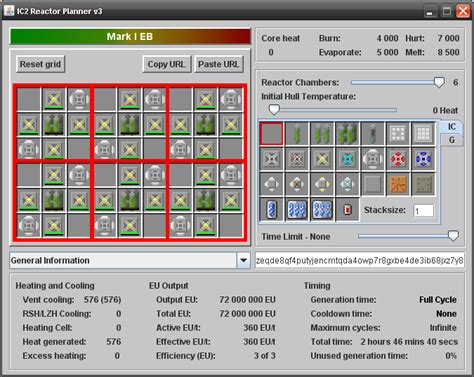Choose the cyan heat vent in palette

347,159
